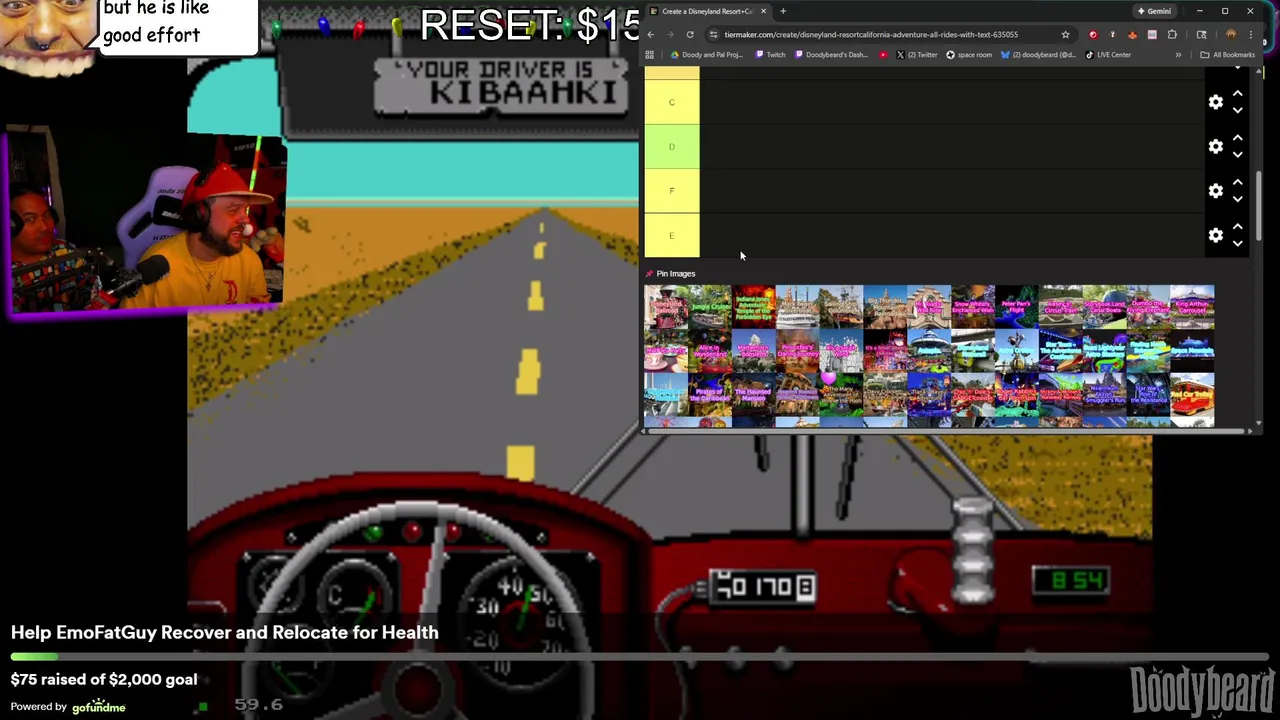Viewport: 1280px width, 720px height.
Task: Move tier F row down with arrow
Action: (x=1238, y=199)
